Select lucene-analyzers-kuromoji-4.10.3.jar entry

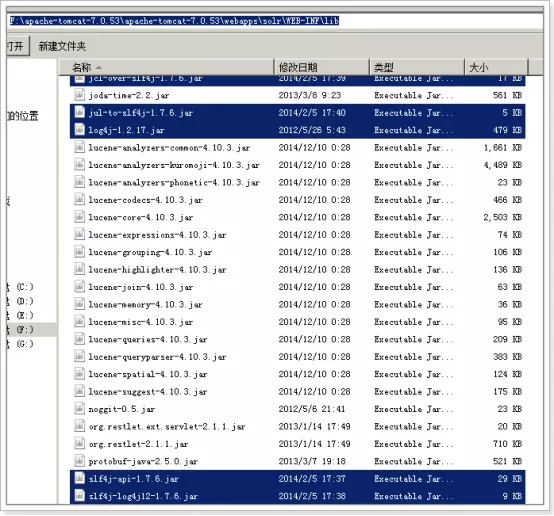(x=297, y=165)
